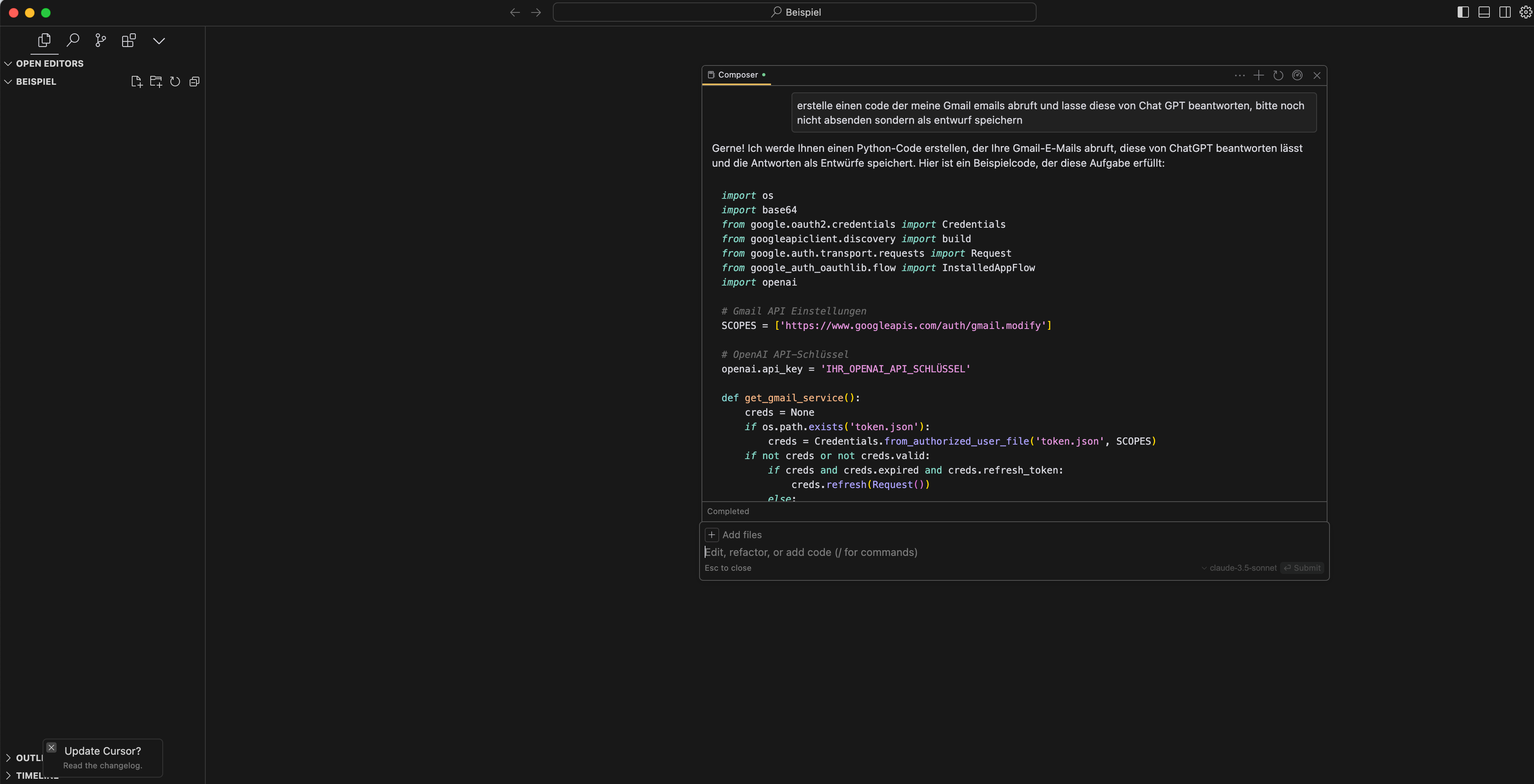The width and height of the screenshot is (1534, 784).
Task: Open the Search view icon
Action: 73,41
